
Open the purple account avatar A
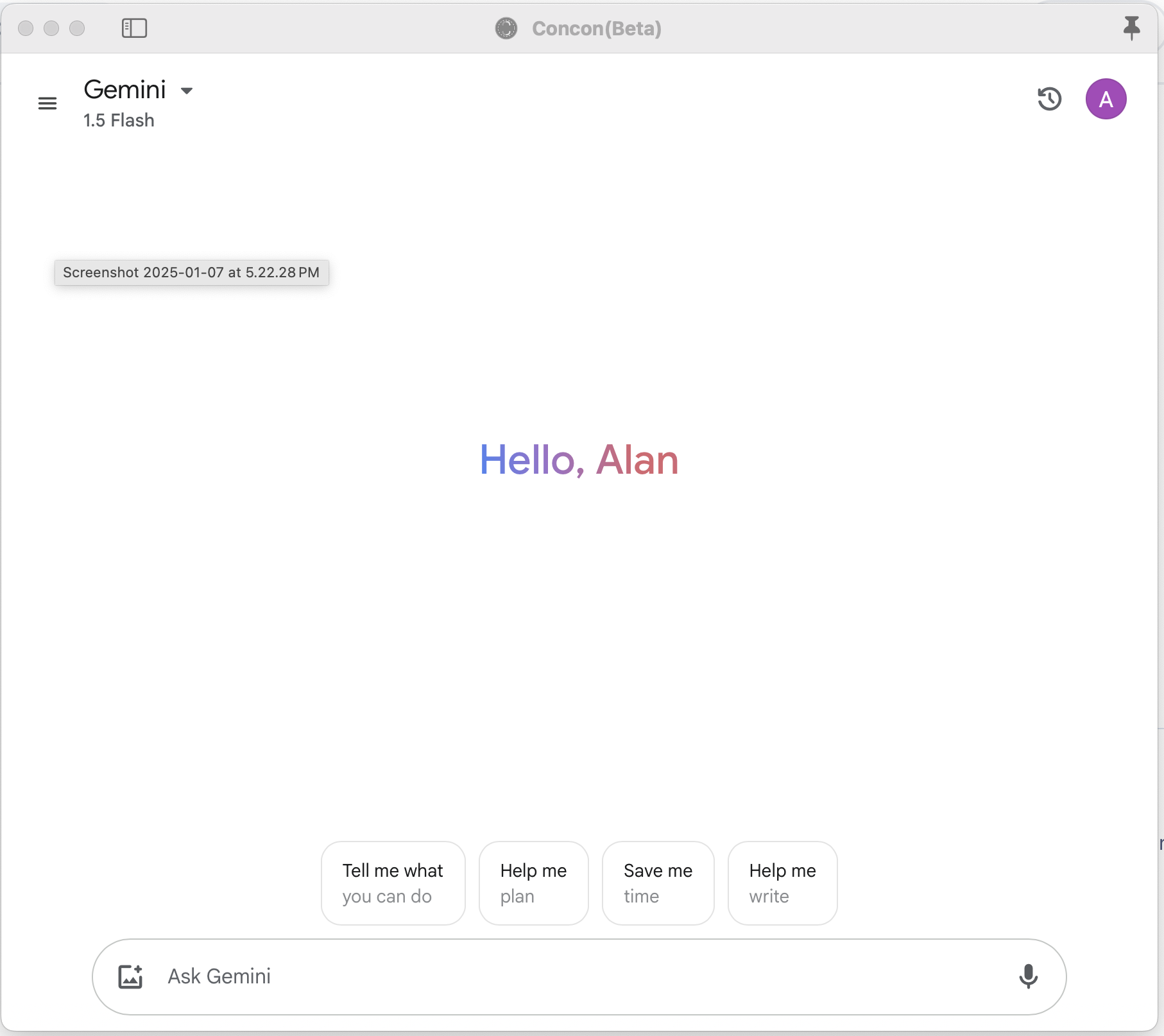[x=1106, y=99]
